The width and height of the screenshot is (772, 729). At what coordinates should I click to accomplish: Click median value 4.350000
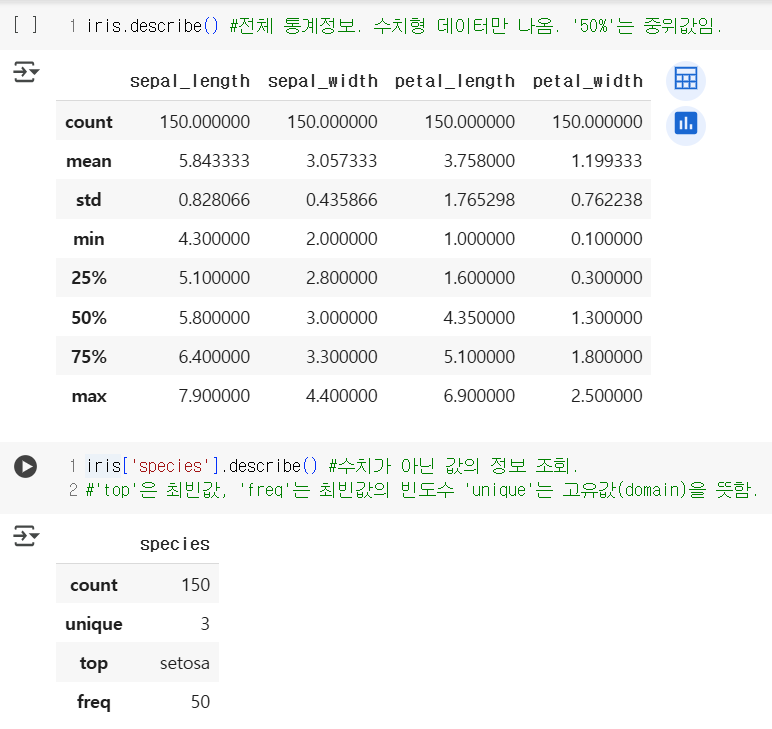point(479,317)
